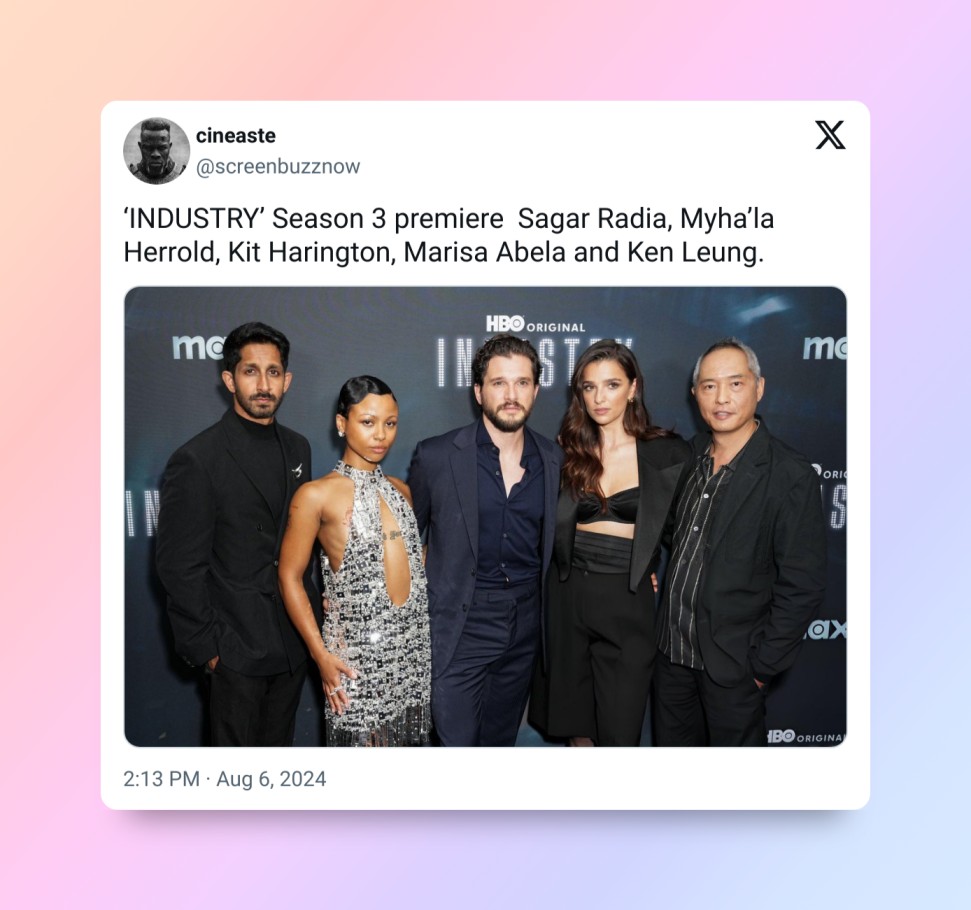
Task: Click the max logo at the photo's top right
Action: tap(824, 348)
